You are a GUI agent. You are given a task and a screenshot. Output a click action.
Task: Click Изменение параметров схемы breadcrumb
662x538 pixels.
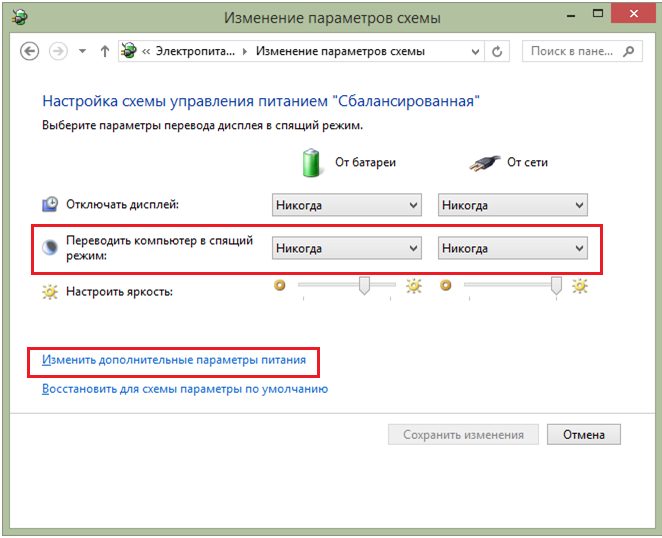pos(340,51)
